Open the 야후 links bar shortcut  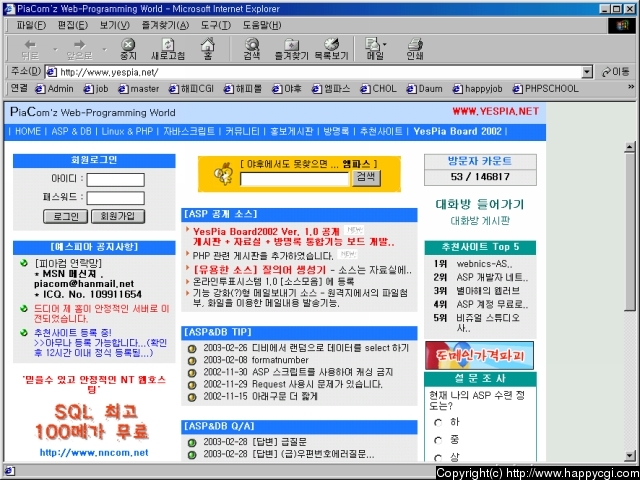click(x=287, y=89)
